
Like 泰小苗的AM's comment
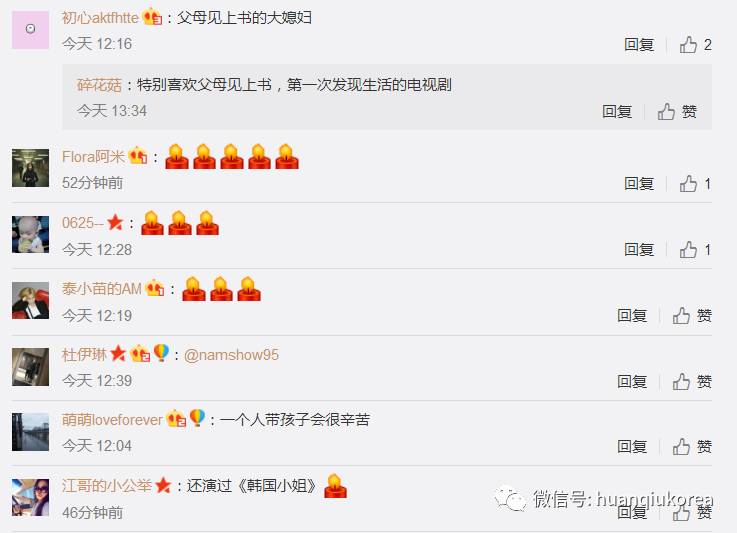692,316
